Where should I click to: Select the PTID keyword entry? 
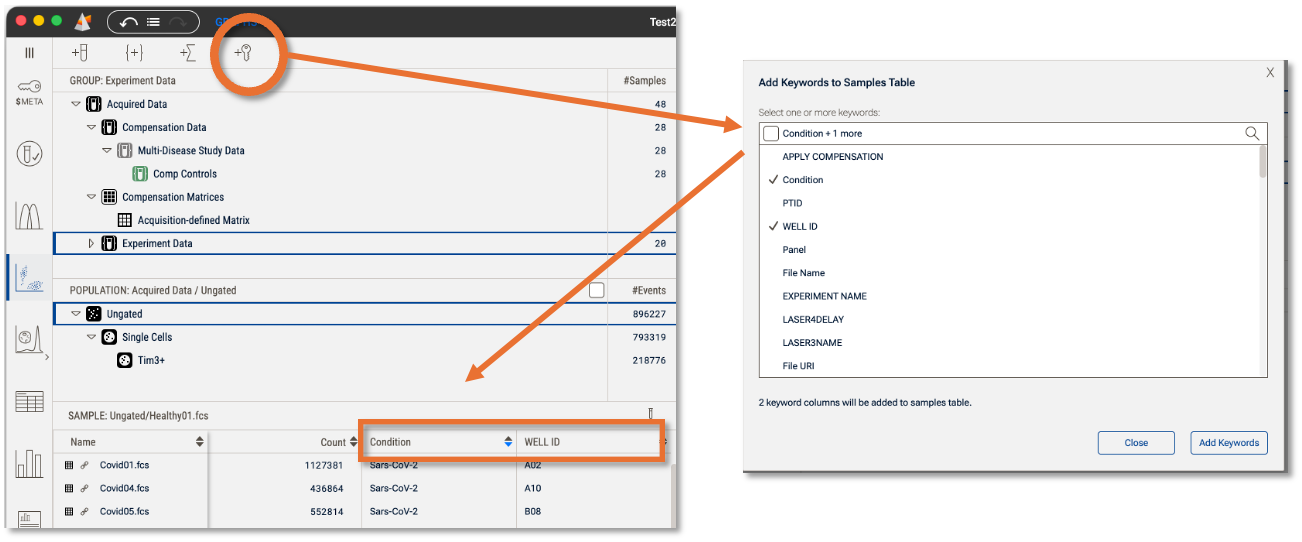(792, 203)
